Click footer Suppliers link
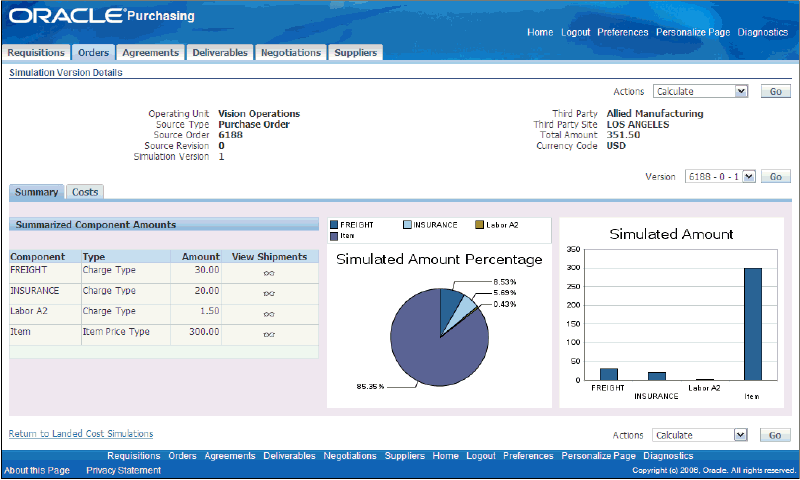The width and height of the screenshot is (800, 480). pyautogui.click(x=405, y=456)
